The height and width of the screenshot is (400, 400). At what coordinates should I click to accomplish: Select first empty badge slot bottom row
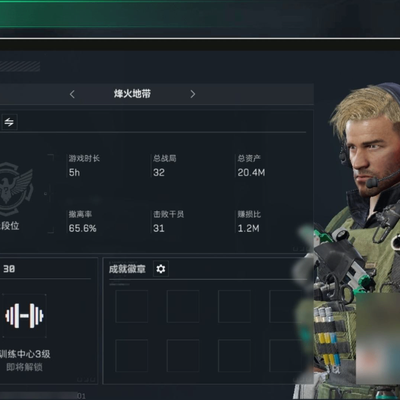(x=132, y=356)
